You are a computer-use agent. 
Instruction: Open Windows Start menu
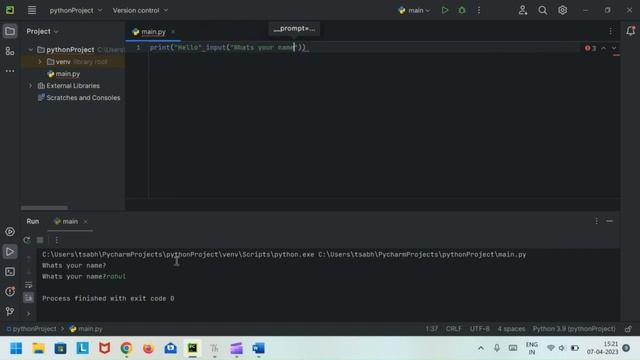[x=16, y=348]
